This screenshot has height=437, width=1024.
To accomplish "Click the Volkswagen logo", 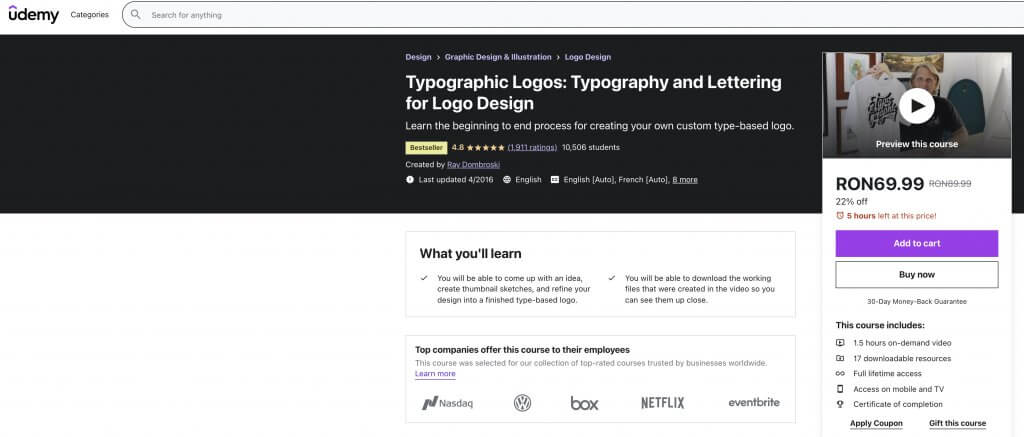I will tap(522, 403).
